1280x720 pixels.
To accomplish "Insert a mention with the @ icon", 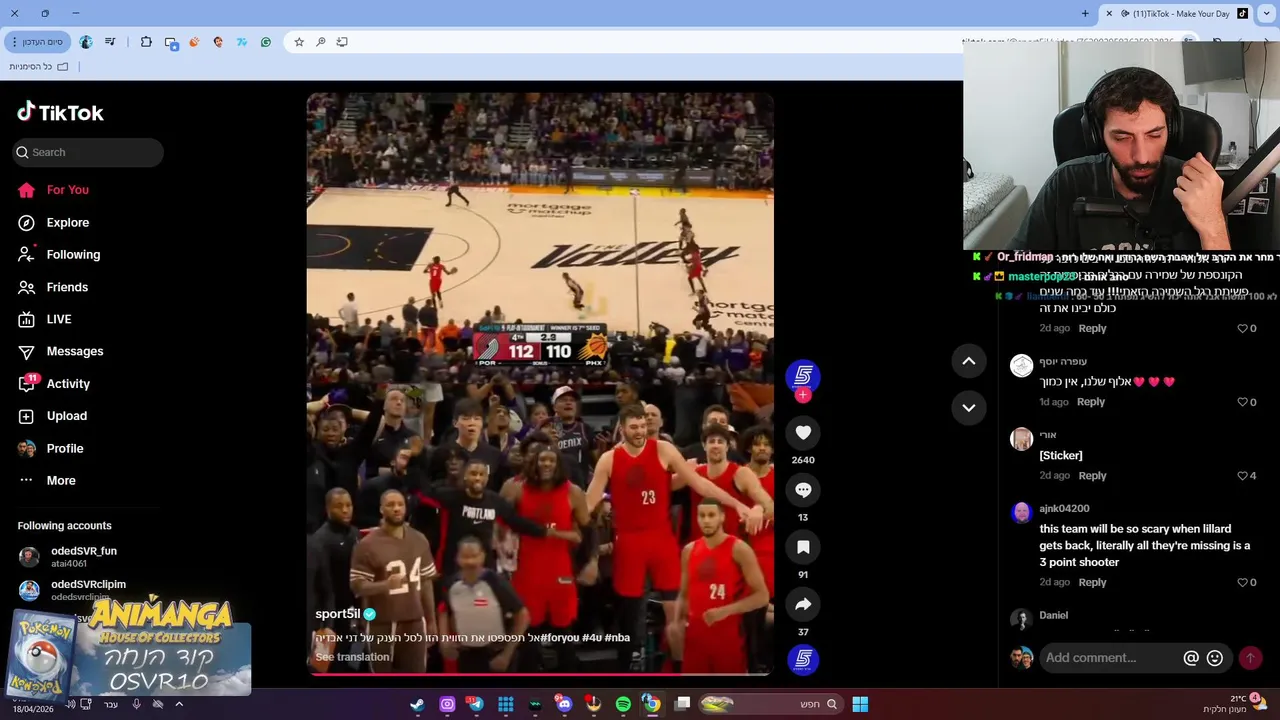I will [x=1191, y=658].
